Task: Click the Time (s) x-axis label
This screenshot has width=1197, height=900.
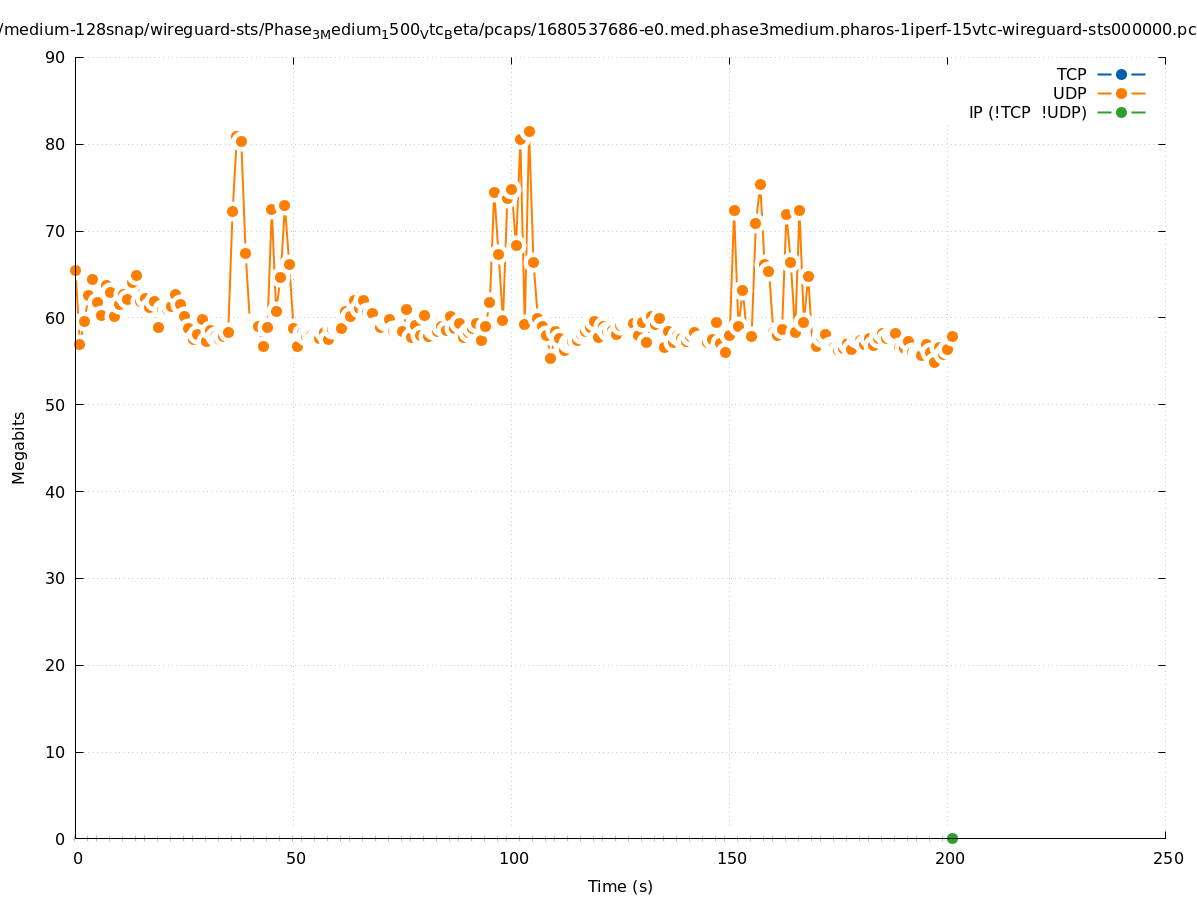Action: (620, 886)
